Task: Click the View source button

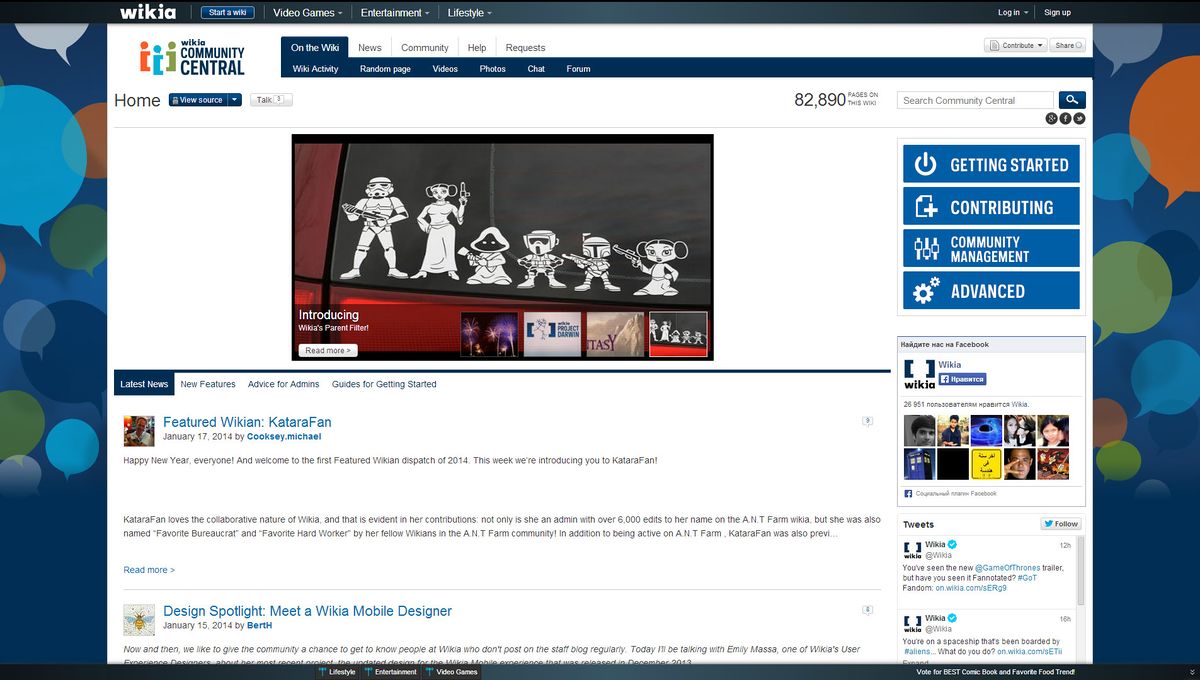Action: click(198, 100)
